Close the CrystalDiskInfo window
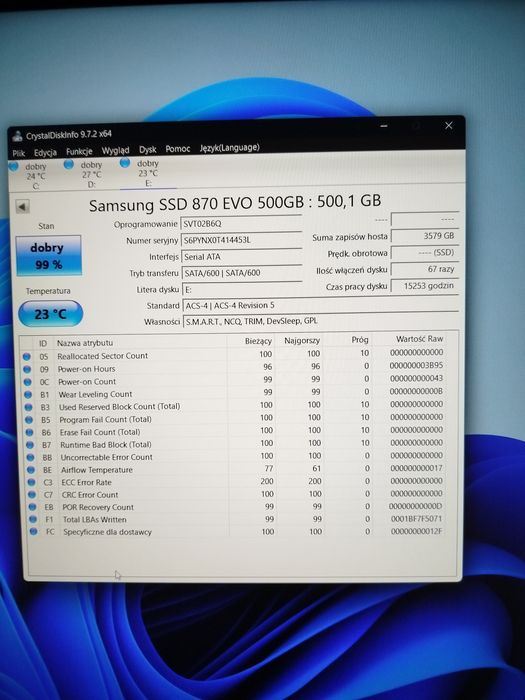The image size is (525, 700). 449,125
